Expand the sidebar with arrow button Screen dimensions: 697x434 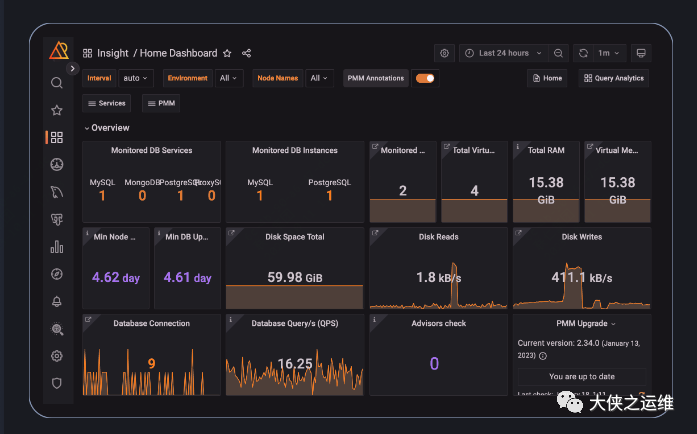[72, 68]
